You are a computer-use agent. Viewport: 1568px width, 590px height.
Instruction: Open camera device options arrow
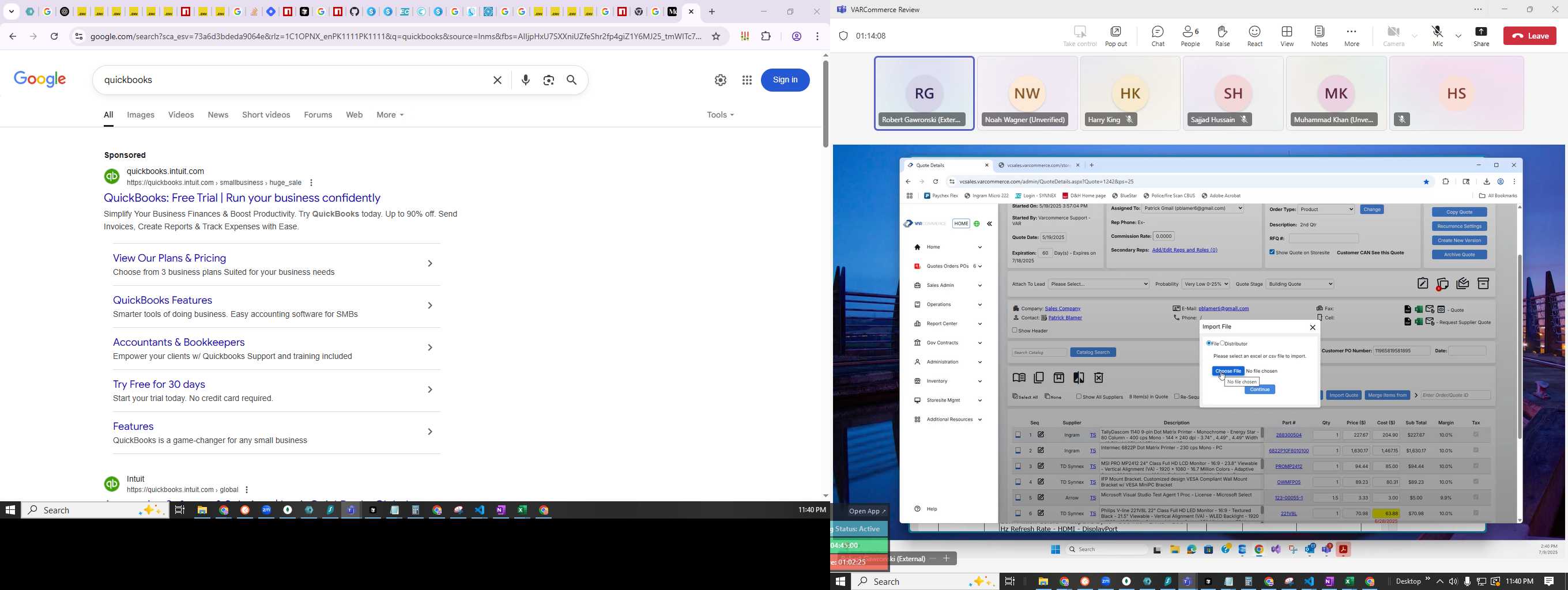point(1415,36)
